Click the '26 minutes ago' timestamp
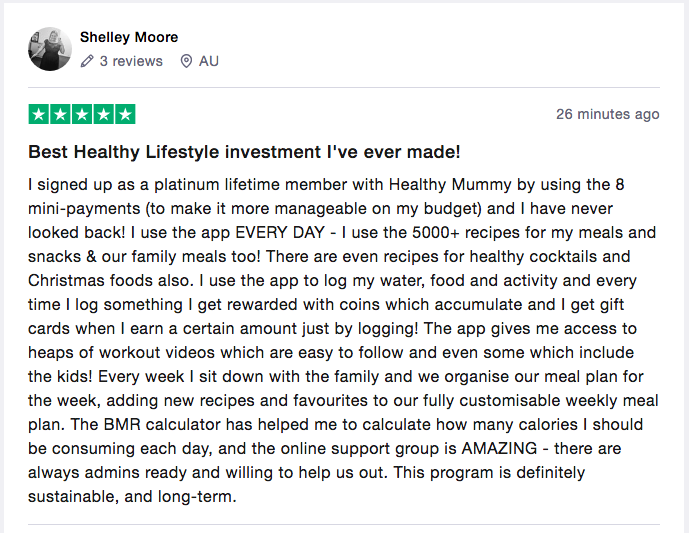 608,114
